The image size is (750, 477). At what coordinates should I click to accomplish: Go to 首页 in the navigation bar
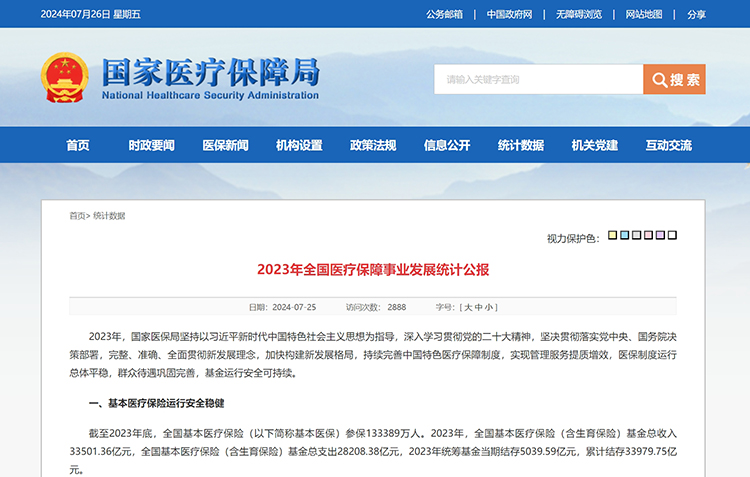pos(77,145)
